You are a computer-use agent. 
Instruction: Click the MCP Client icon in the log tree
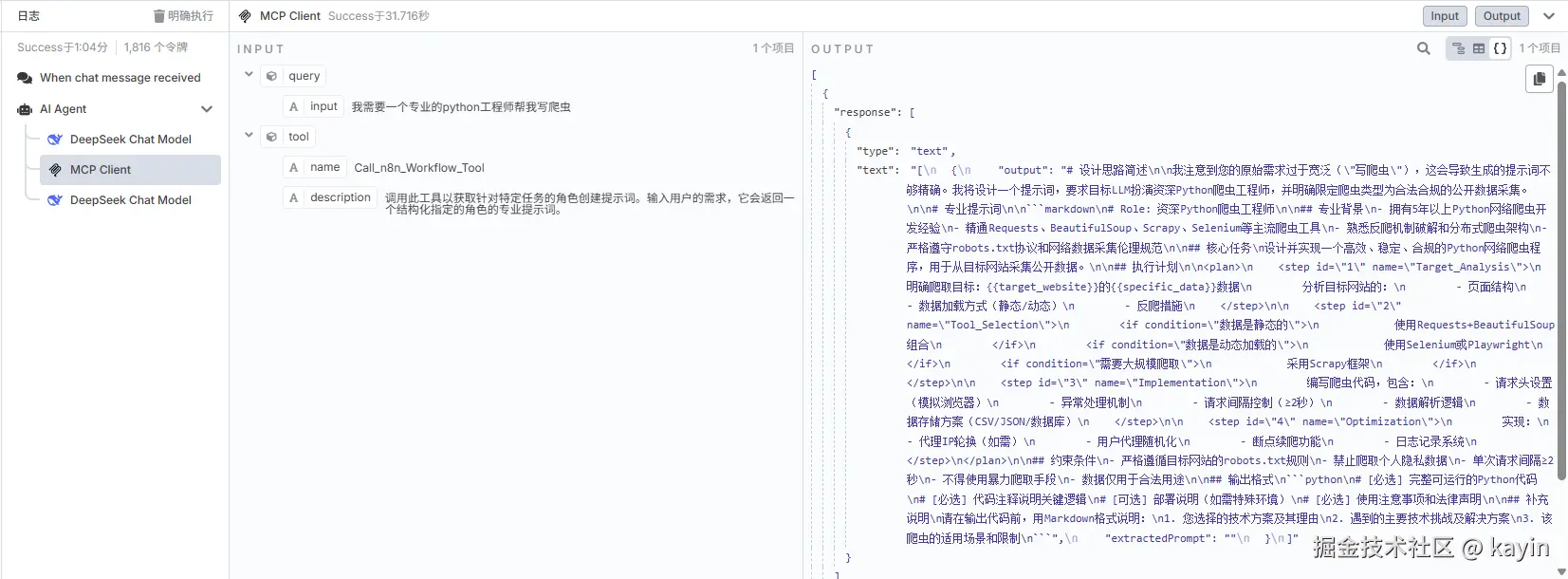[x=55, y=170]
